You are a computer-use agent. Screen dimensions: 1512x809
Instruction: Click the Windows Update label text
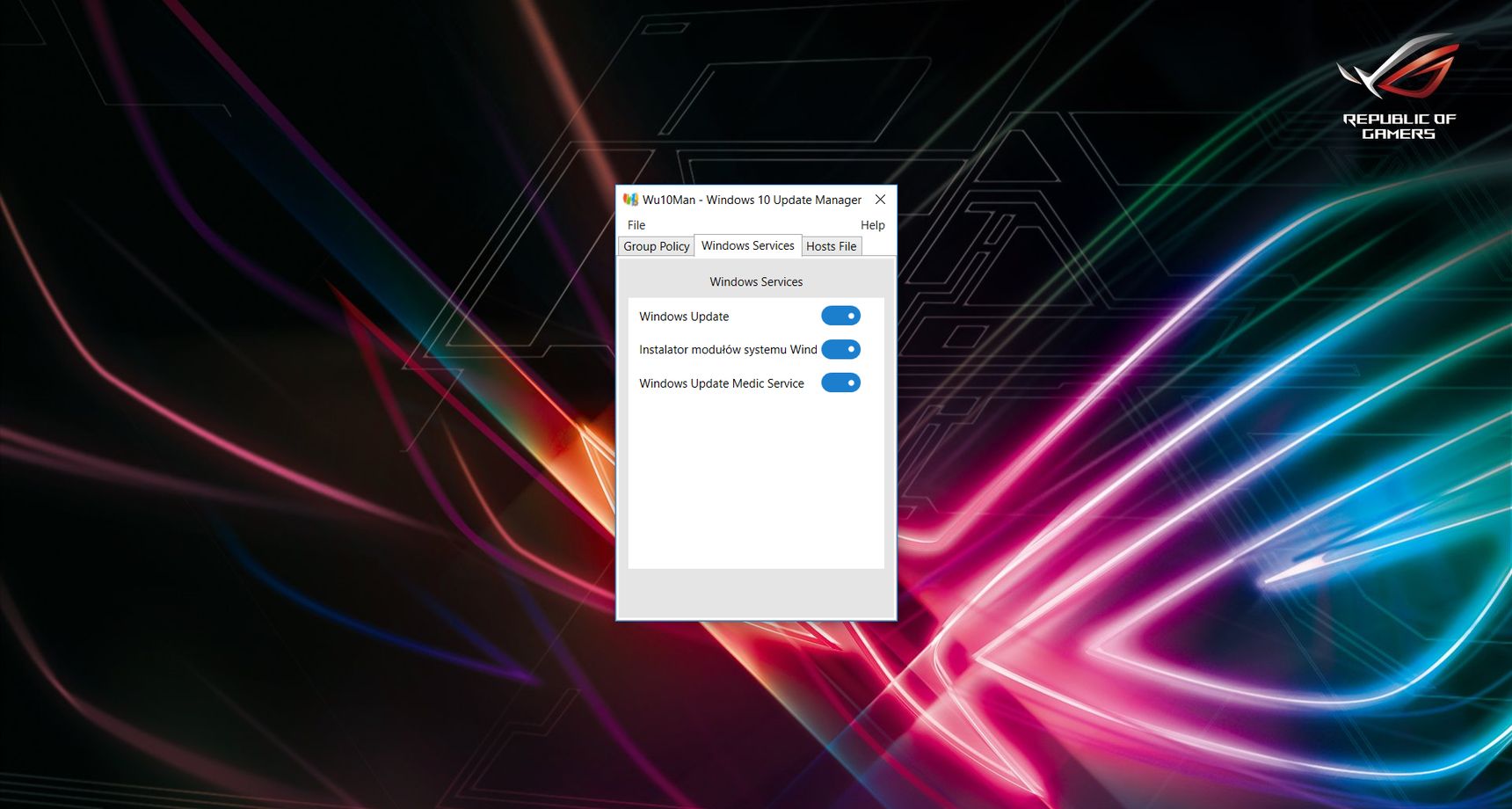click(x=684, y=317)
